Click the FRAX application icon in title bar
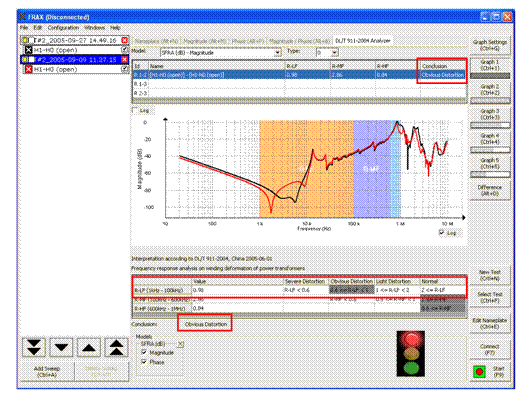The width and height of the screenshot is (529, 397). click(22, 17)
